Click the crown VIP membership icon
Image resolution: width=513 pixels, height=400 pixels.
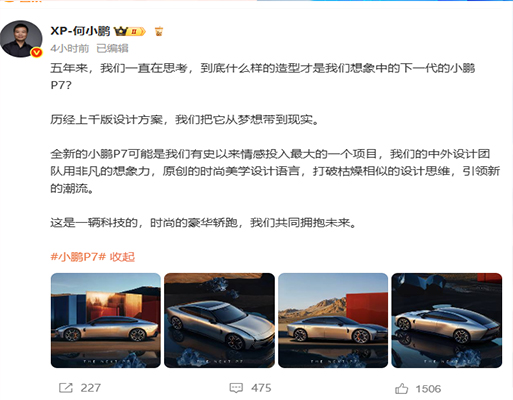120,31
